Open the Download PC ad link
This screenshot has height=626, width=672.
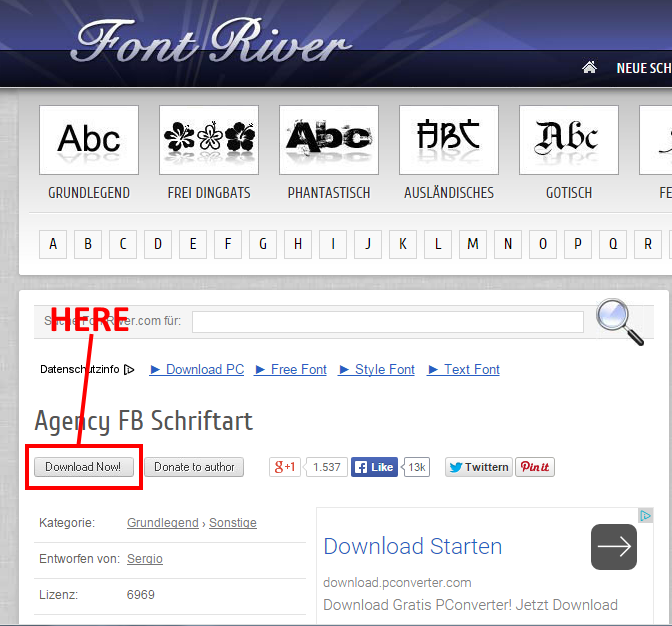pyautogui.click(x=197, y=369)
